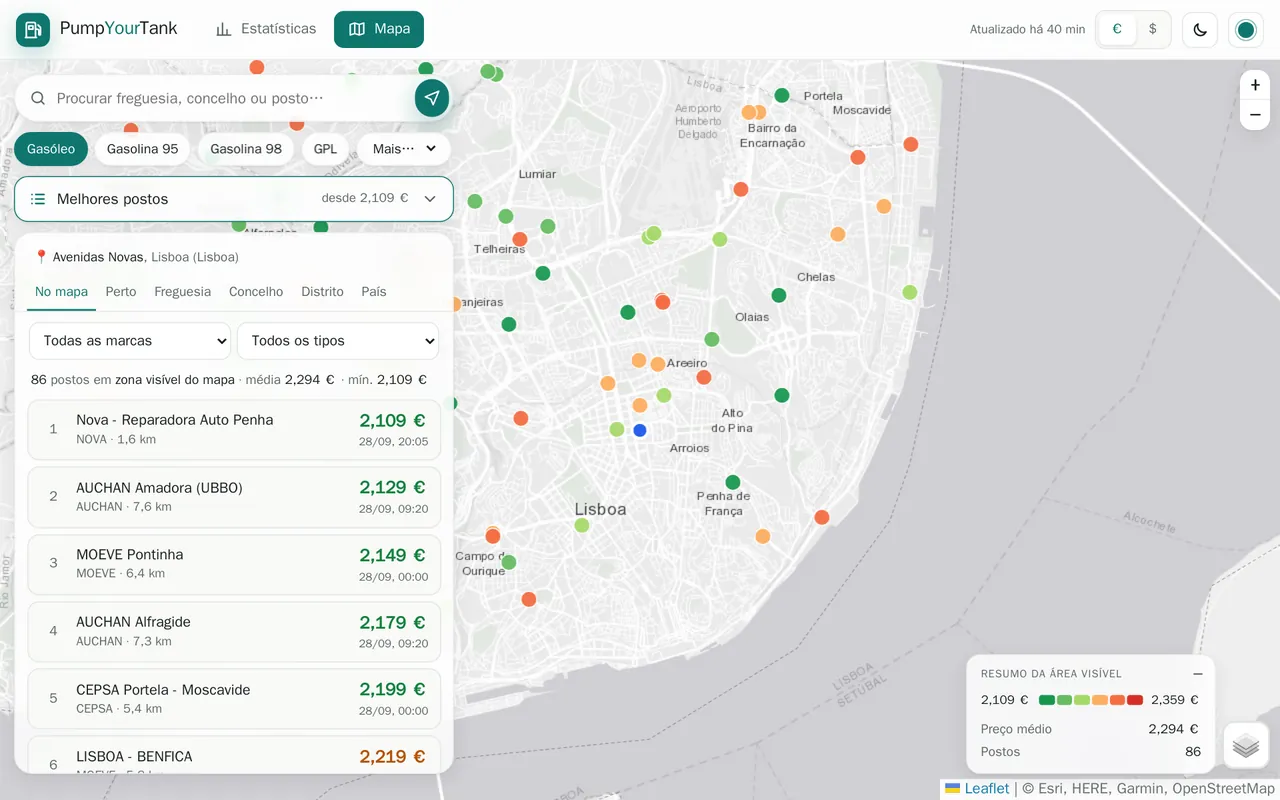Zoom in the map with plus button
This screenshot has width=1280, height=800.
pyautogui.click(x=1255, y=86)
